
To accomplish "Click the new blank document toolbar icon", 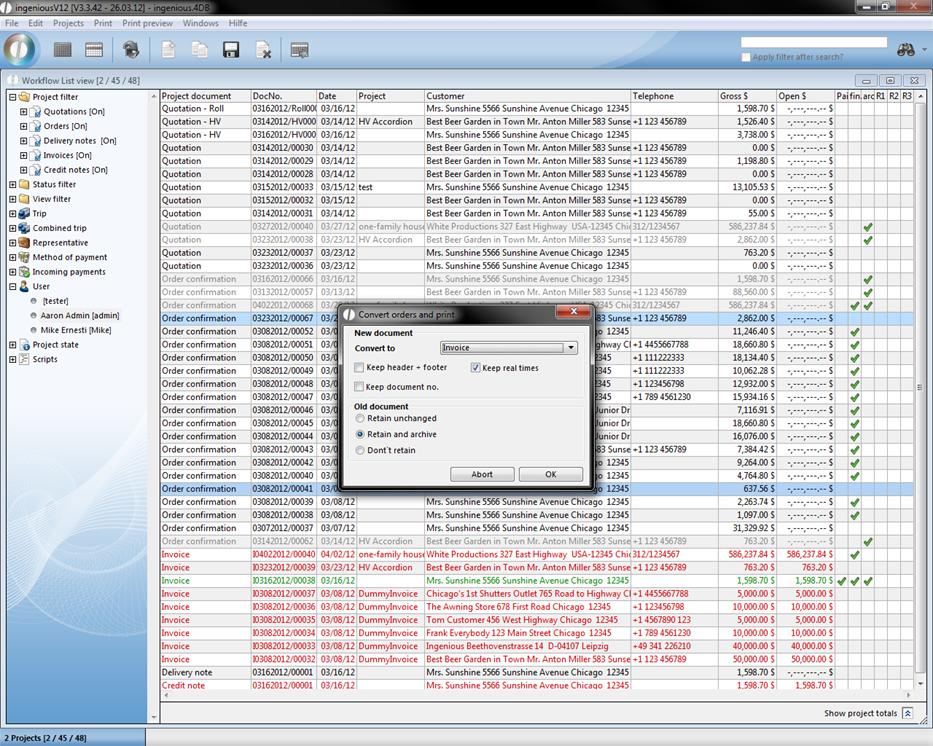I will (168, 50).
